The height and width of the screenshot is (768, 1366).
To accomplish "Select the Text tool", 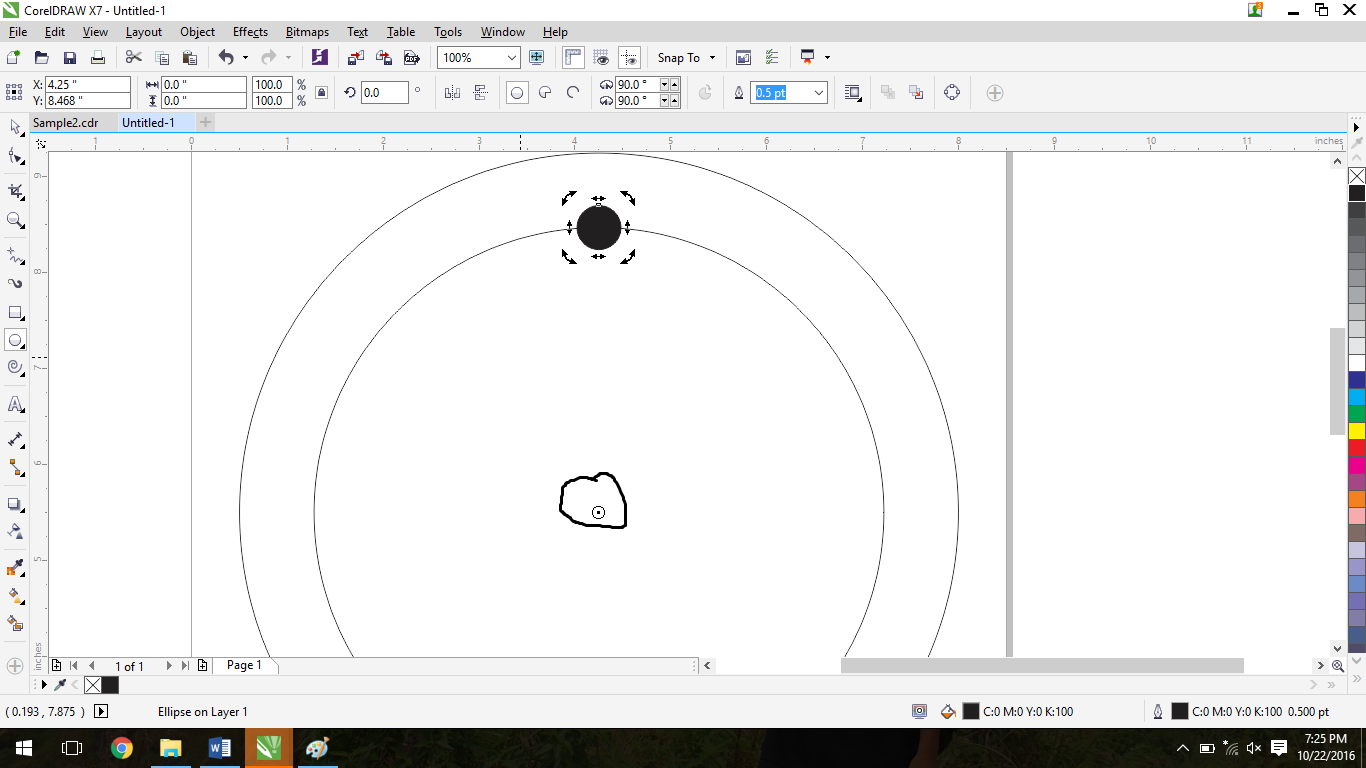I will 15,404.
